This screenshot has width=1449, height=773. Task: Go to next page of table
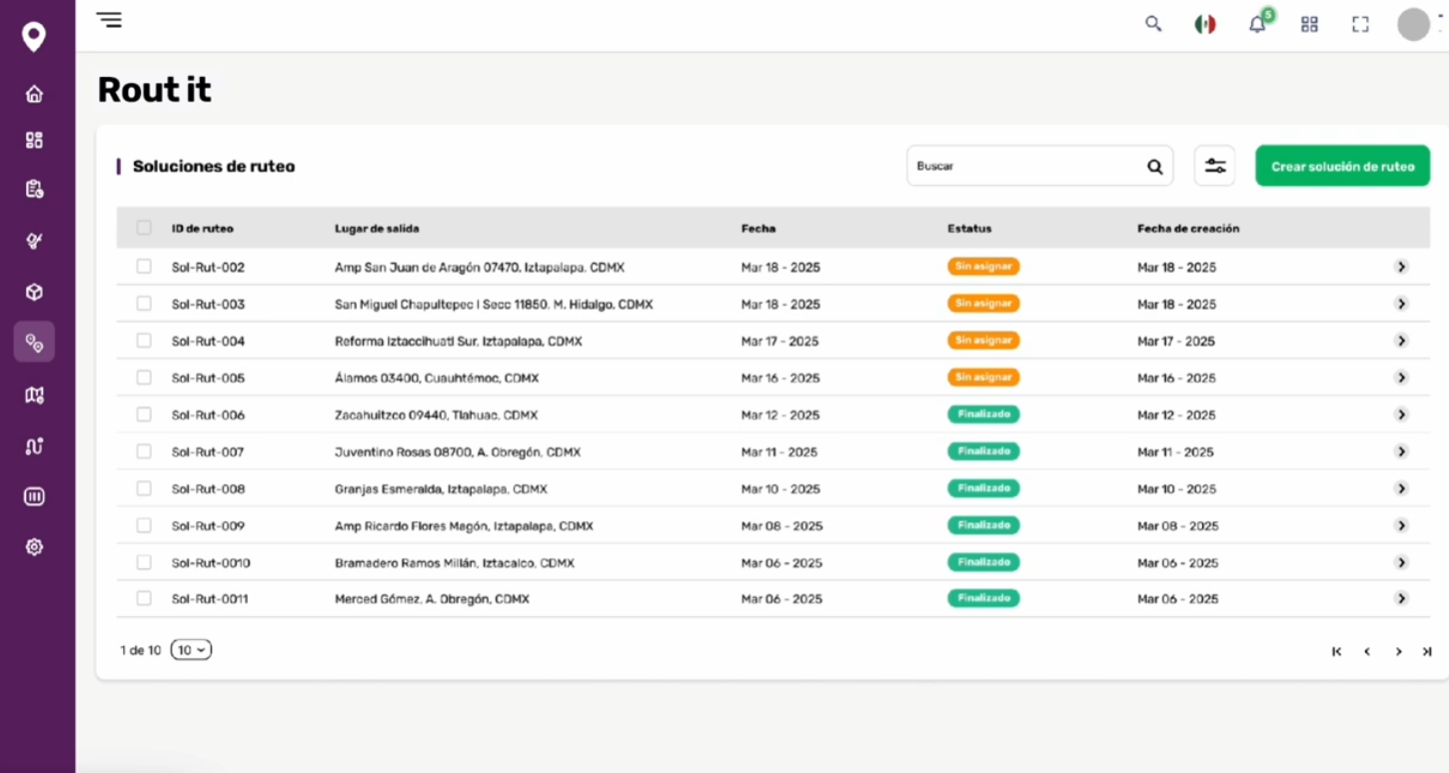click(x=1398, y=652)
